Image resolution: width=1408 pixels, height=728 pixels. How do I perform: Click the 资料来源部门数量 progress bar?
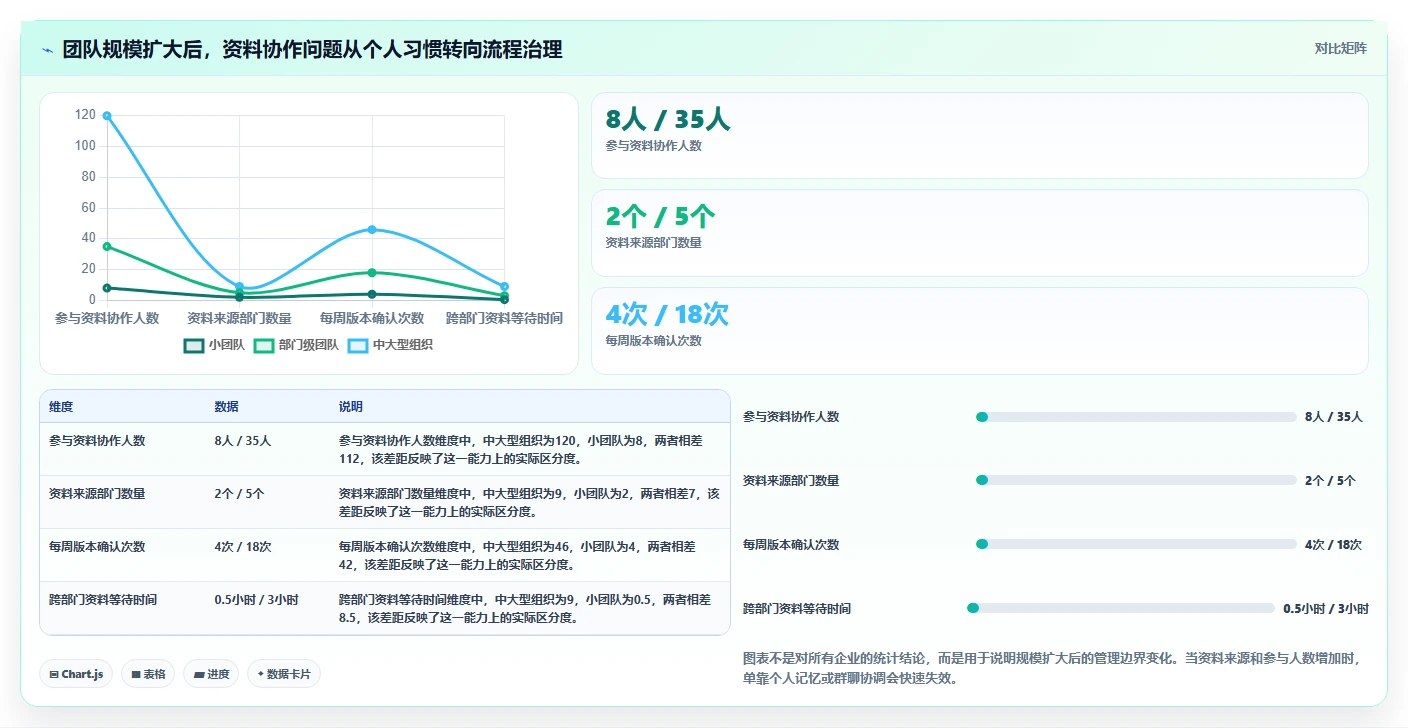pyautogui.click(x=1136, y=481)
